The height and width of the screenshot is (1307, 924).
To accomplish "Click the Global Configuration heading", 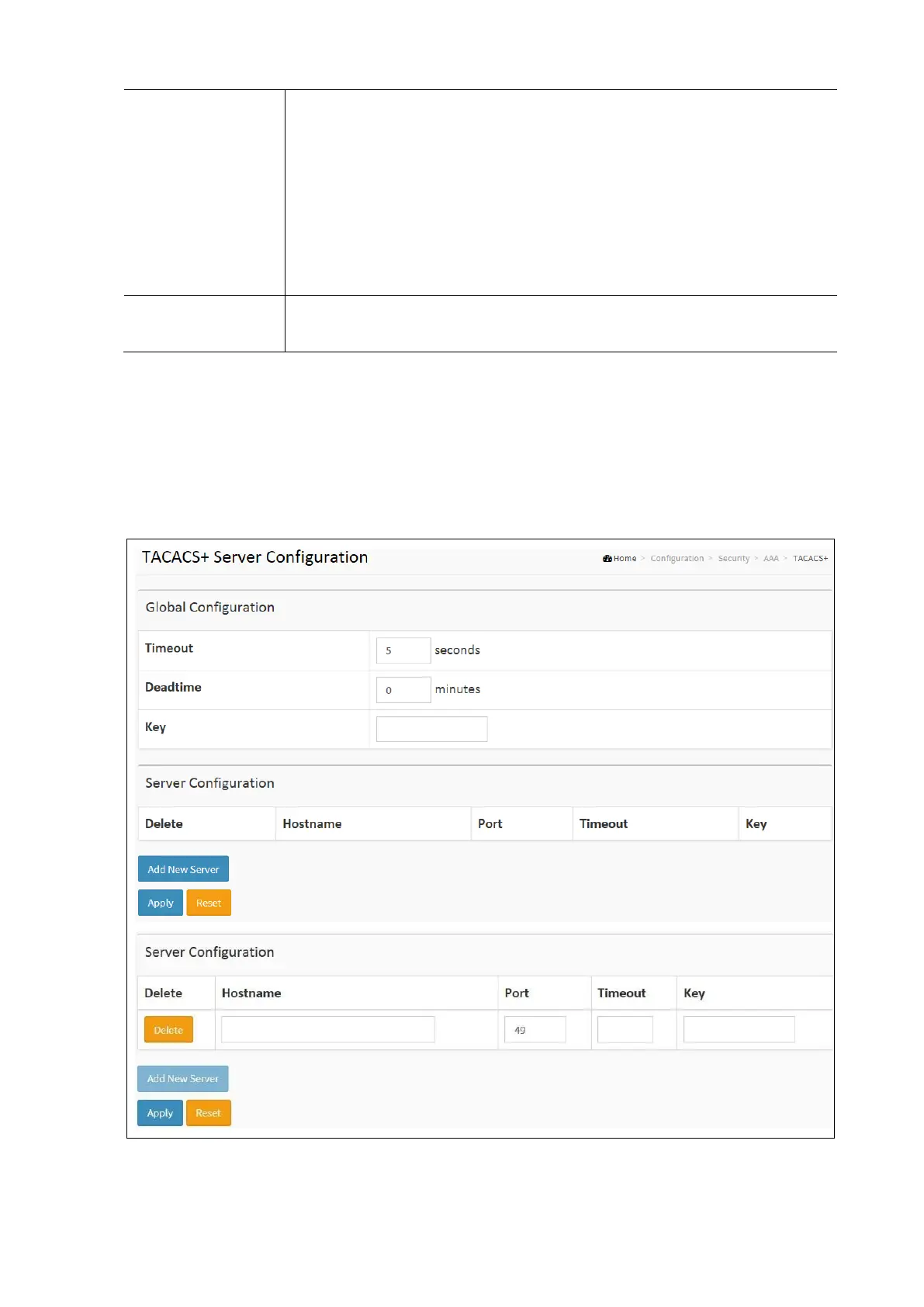I will coord(209,607).
